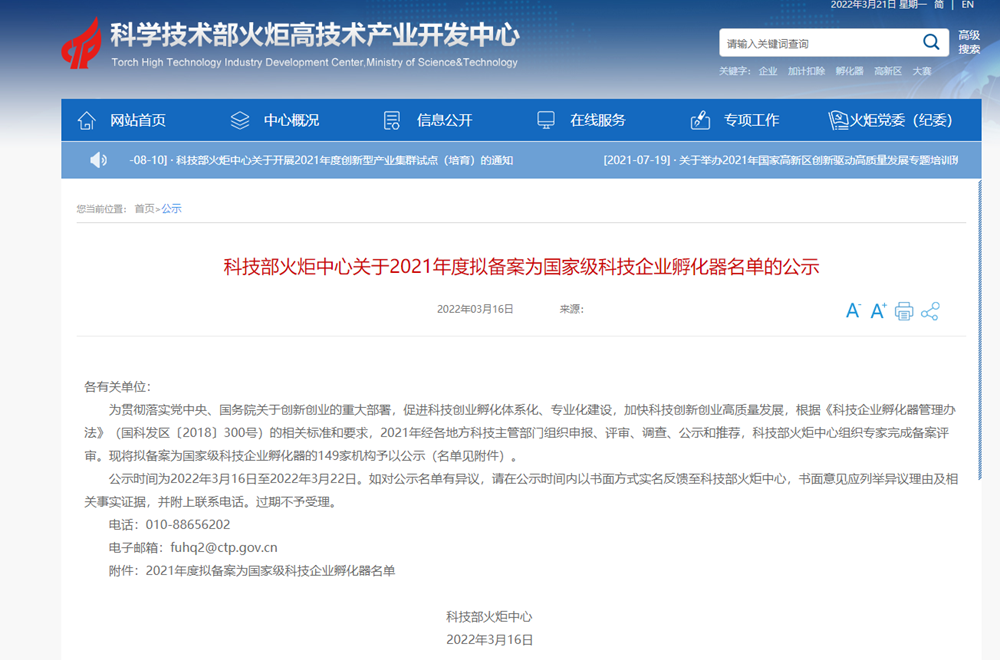Image resolution: width=1000 pixels, height=660 pixels.
Task: Click the home icon beside 网站首页
Action: point(87,120)
